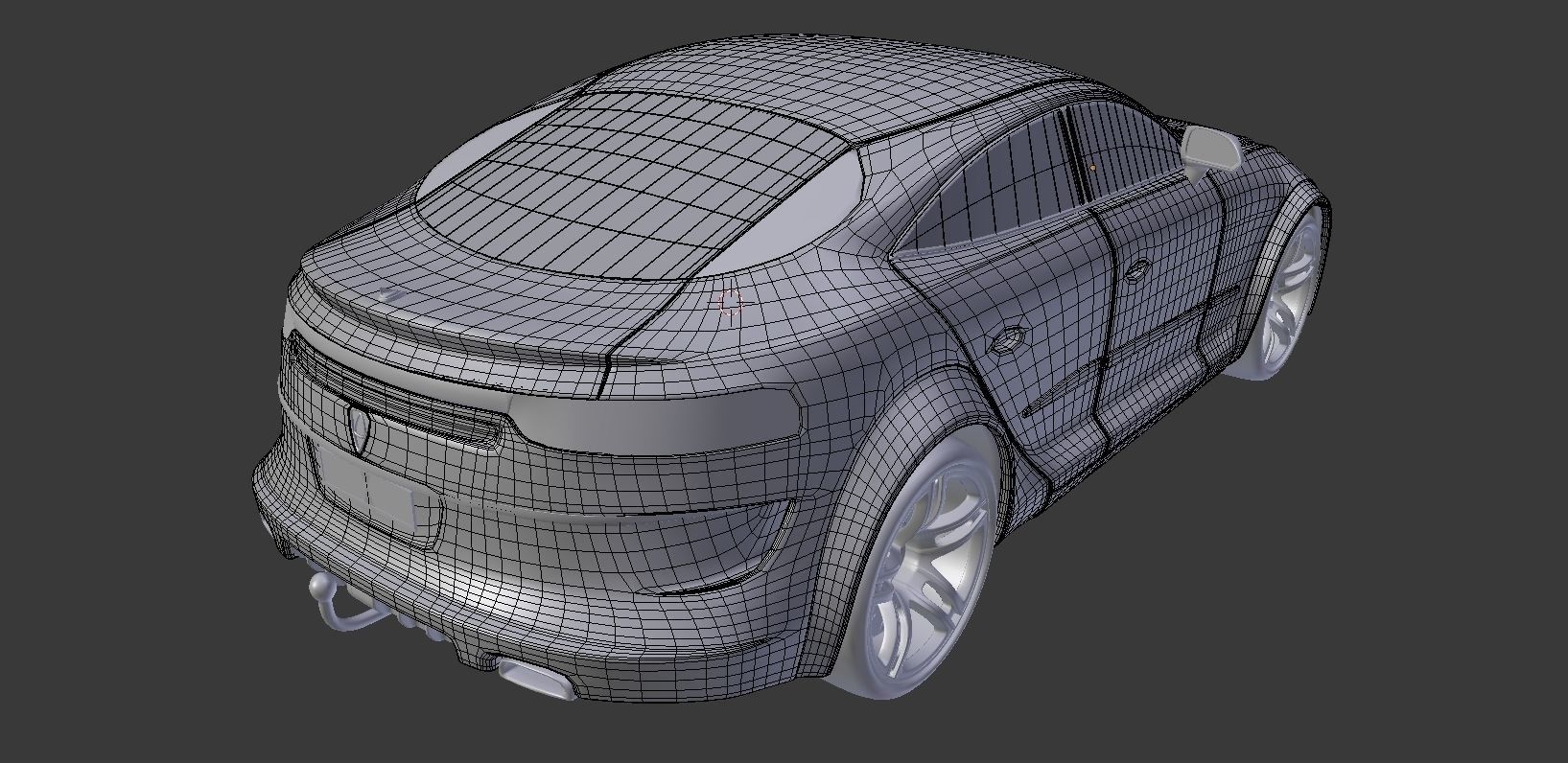
Task: Click the red-white 3D cursor on the car
Action: 732,303
